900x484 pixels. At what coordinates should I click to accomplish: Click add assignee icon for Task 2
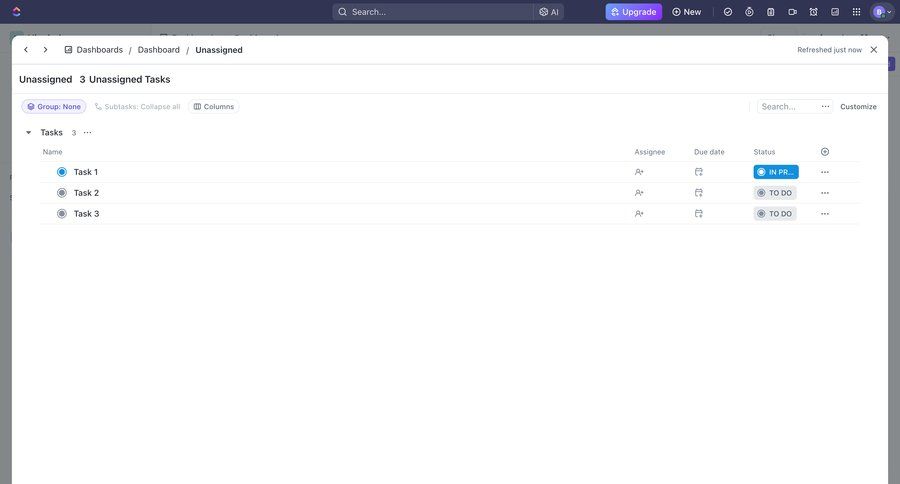(639, 193)
